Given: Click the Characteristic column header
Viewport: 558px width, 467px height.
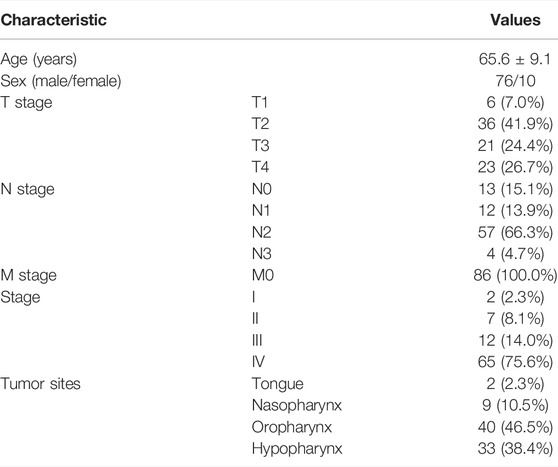Looking at the screenshot, I should coord(53,20).
